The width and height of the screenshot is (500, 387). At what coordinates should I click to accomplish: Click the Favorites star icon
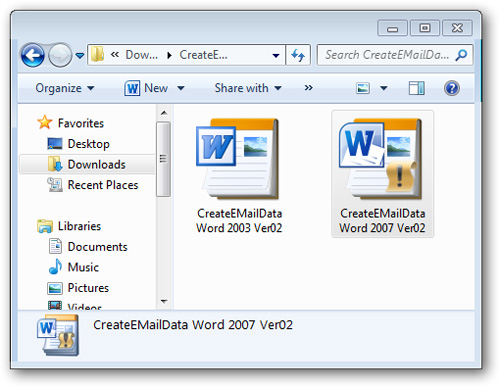45,122
